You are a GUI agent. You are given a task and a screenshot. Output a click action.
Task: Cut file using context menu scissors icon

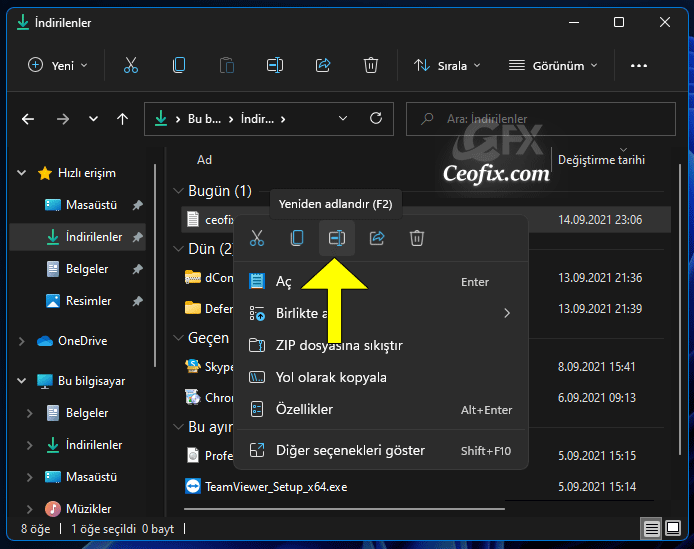[x=257, y=238]
